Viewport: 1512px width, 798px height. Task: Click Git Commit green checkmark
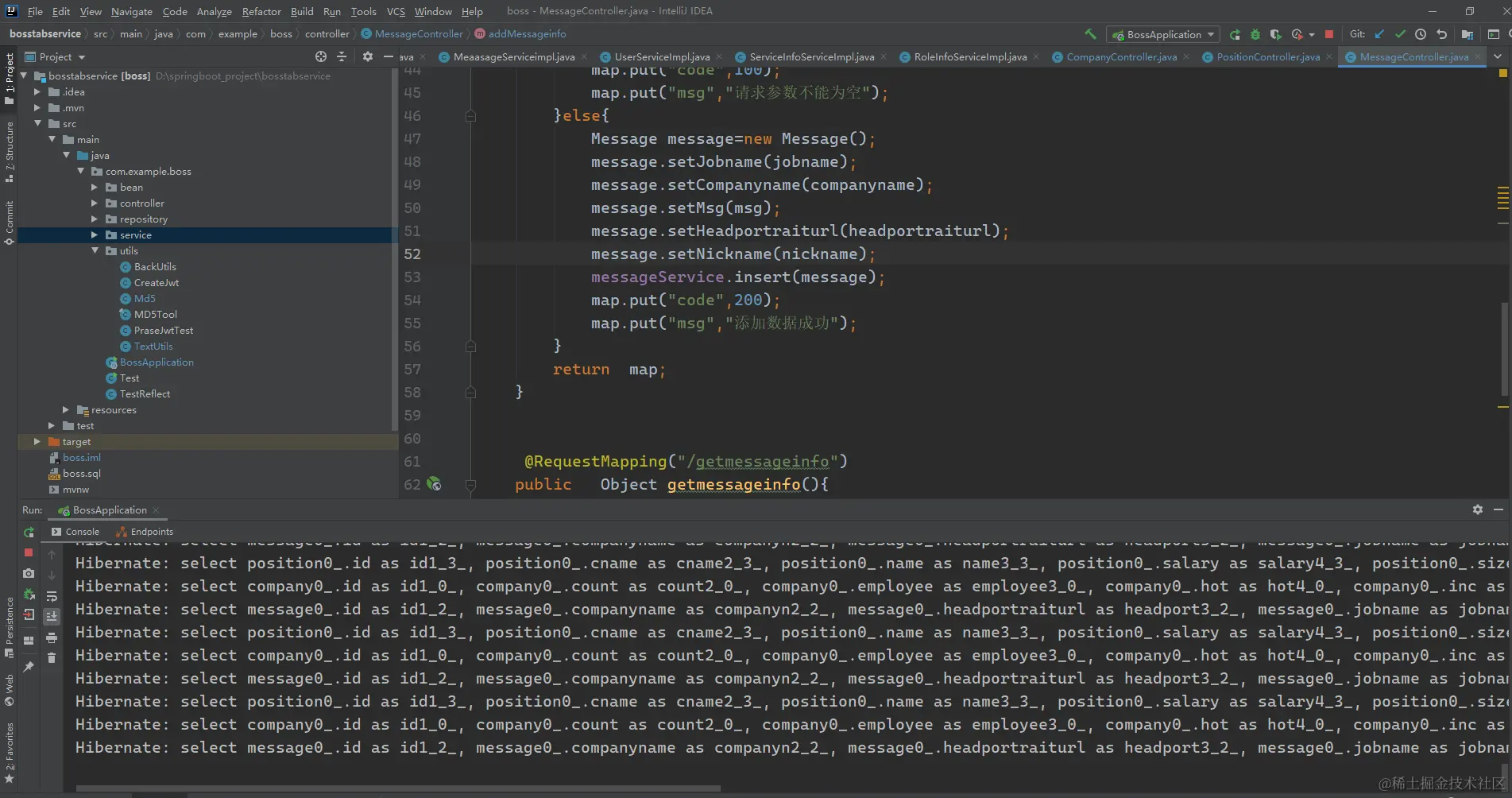point(1400,34)
